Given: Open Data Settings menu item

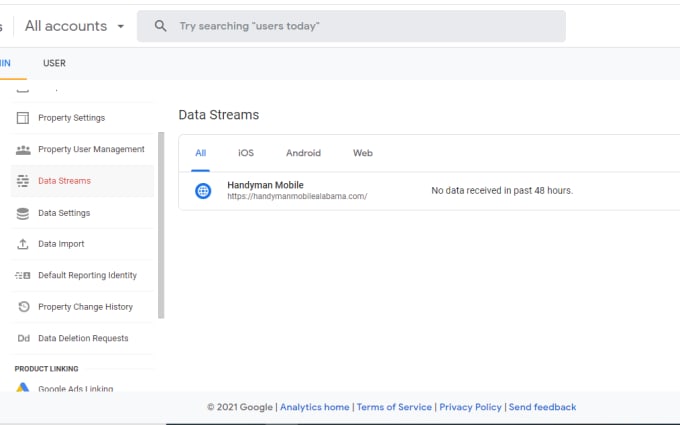Looking at the screenshot, I should click(x=64, y=213).
